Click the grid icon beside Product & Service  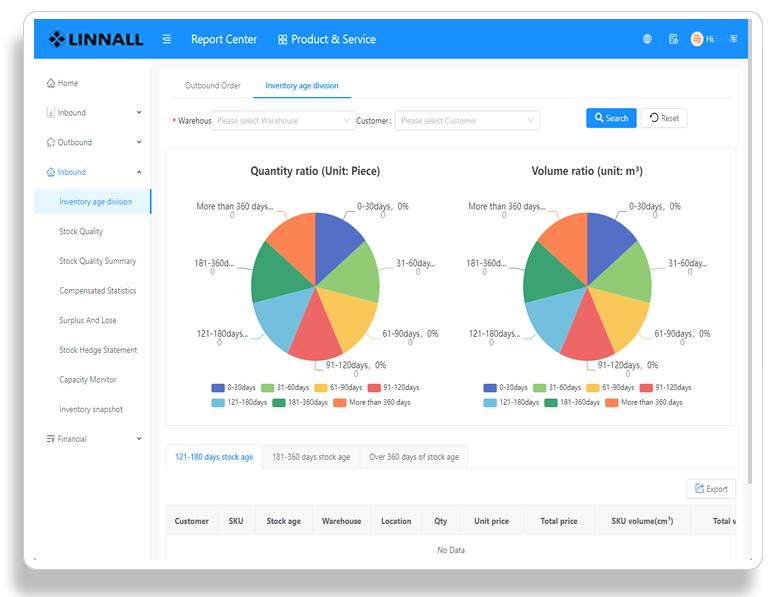click(x=282, y=39)
